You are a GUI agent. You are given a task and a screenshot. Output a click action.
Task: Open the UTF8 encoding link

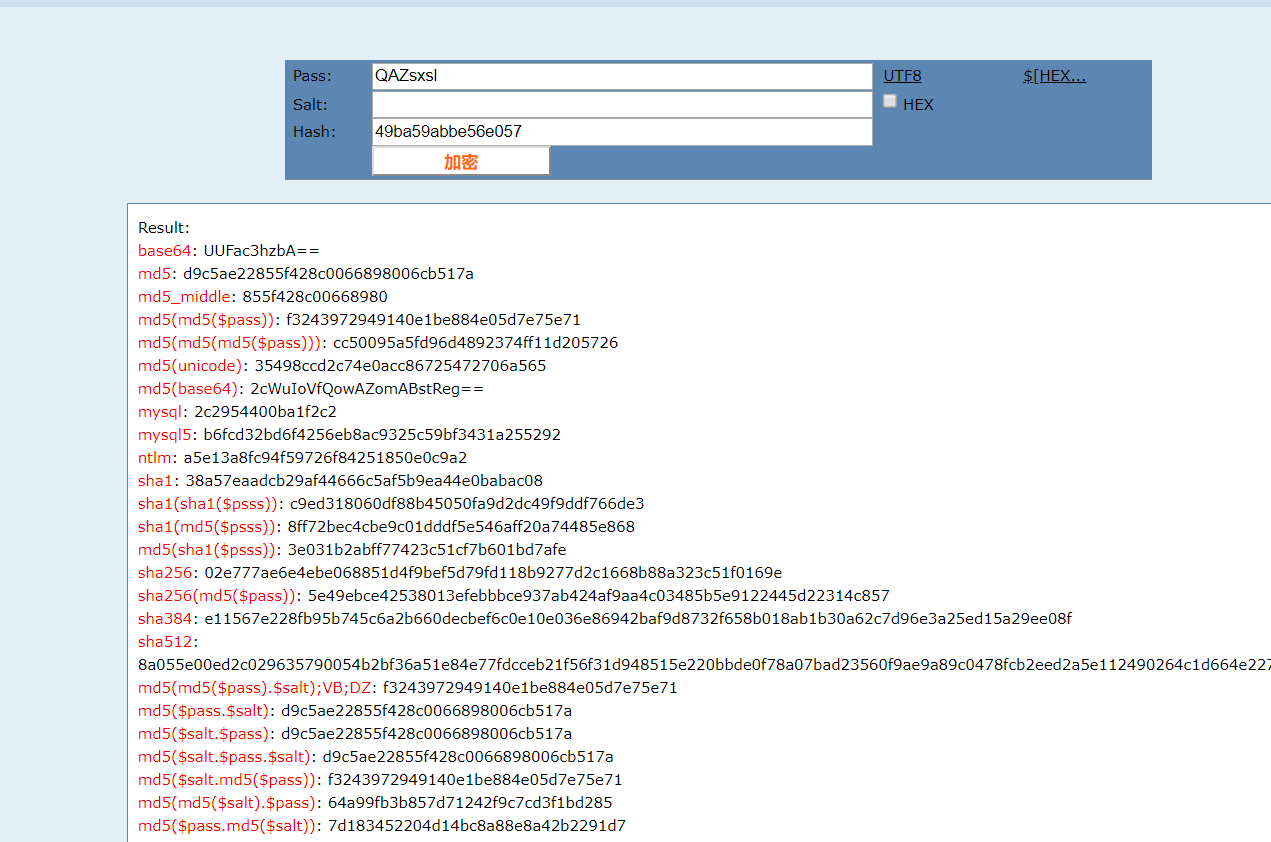click(x=902, y=76)
